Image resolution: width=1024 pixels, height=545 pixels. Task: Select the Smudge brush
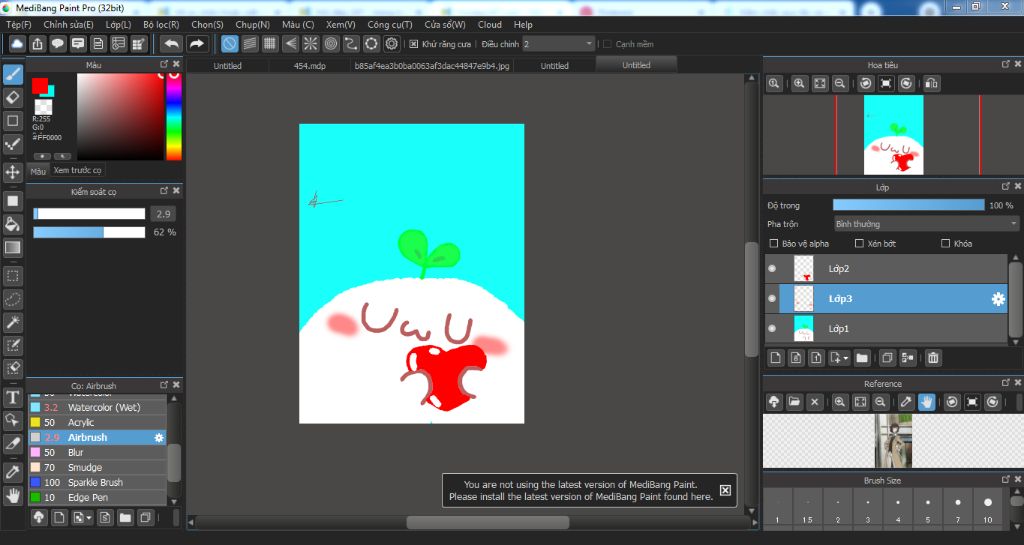97,467
